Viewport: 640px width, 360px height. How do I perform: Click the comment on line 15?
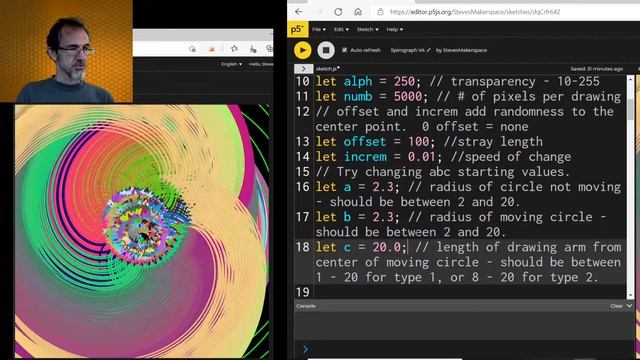tap(443, 172)
